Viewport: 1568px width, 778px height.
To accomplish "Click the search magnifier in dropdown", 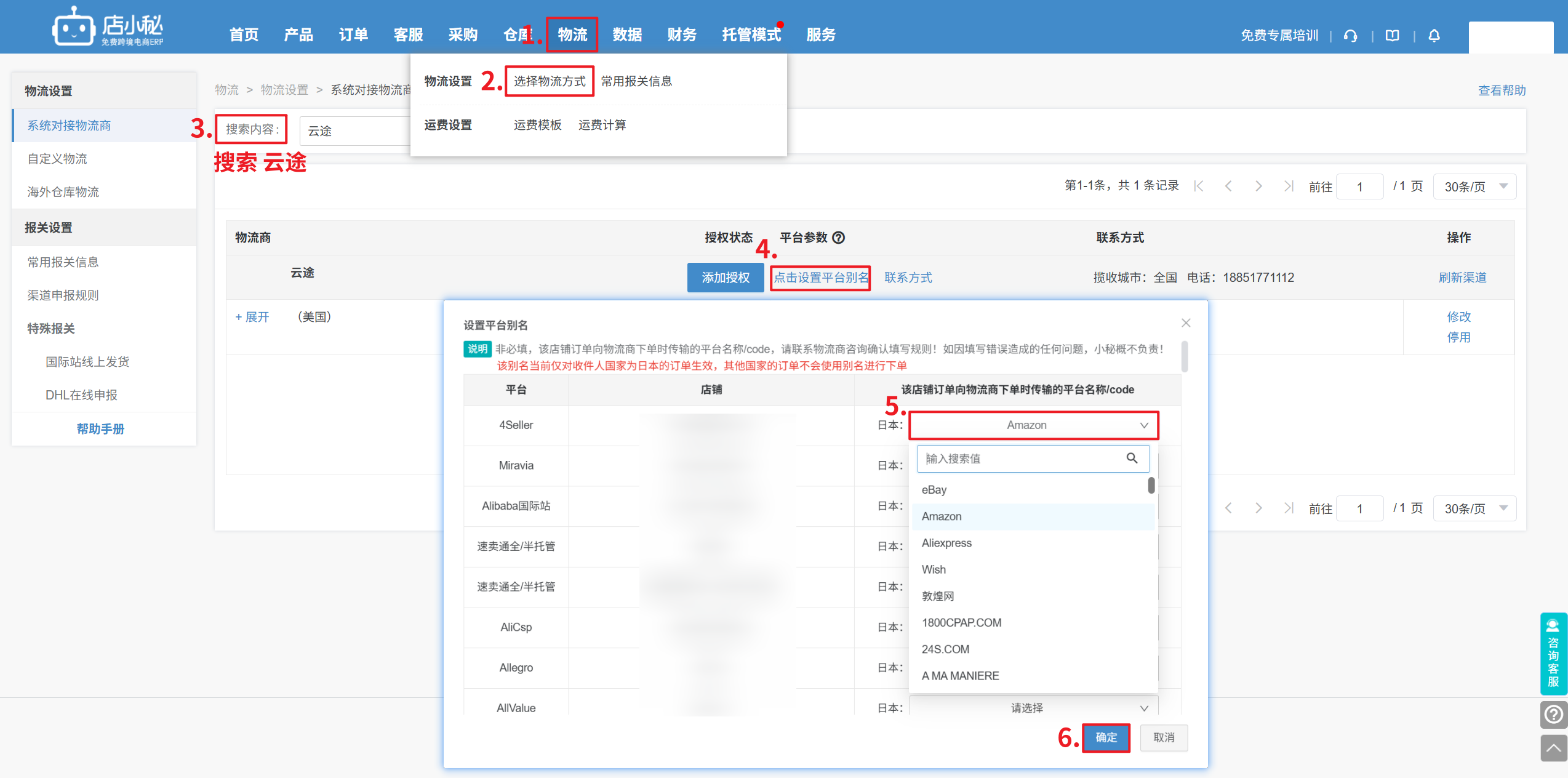I will point(1132,458).
